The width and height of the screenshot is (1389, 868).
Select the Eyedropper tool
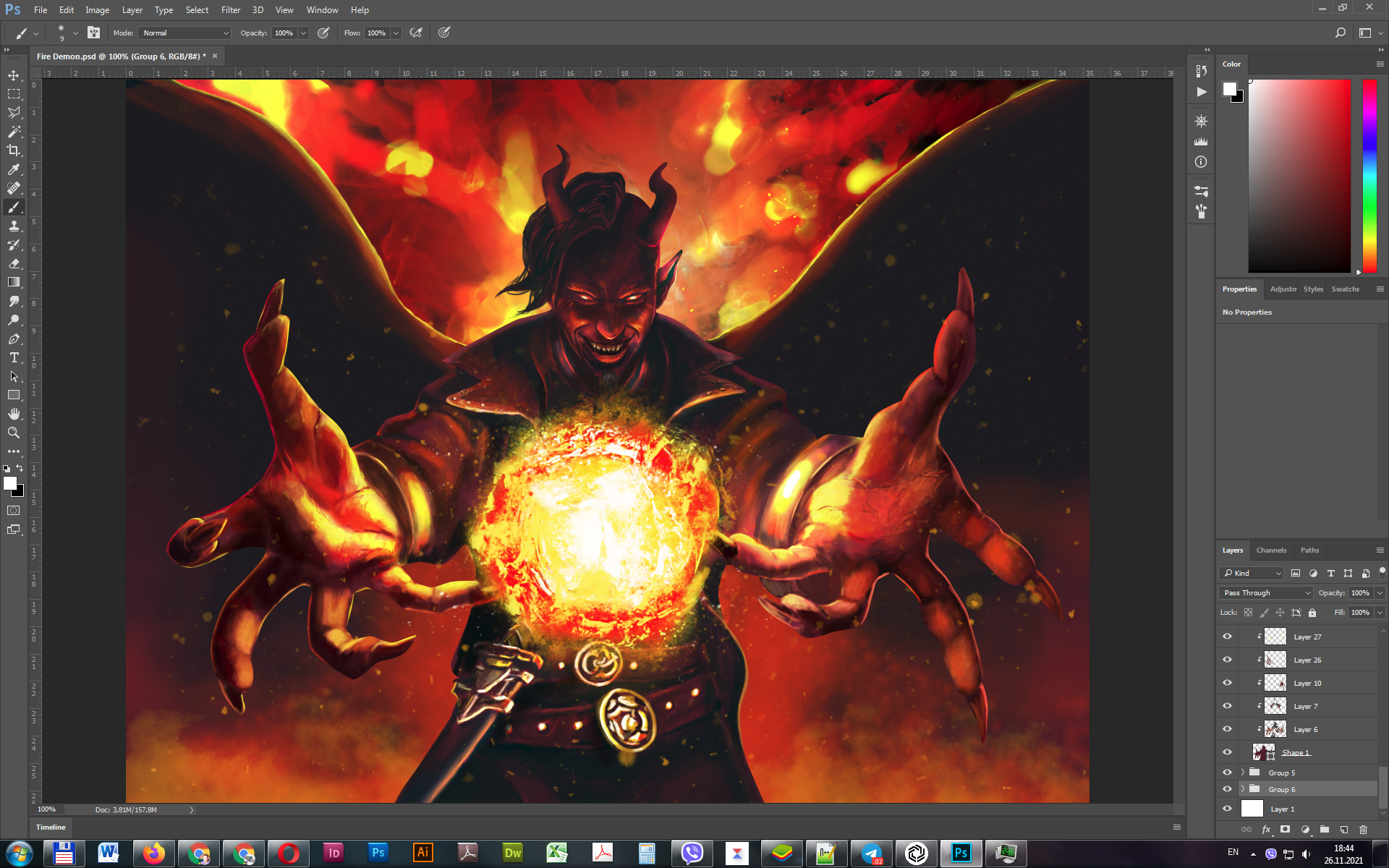pos(14,169)
